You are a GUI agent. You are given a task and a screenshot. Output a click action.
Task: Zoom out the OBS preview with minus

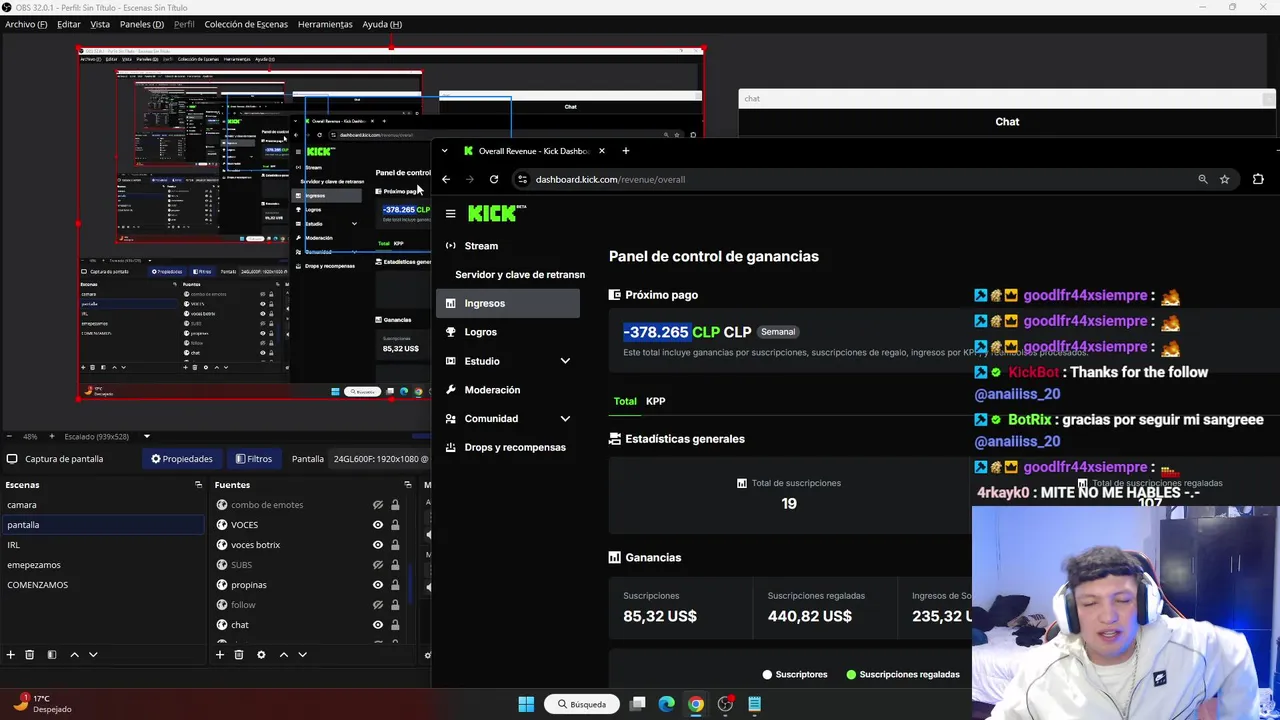pos(8,436)
